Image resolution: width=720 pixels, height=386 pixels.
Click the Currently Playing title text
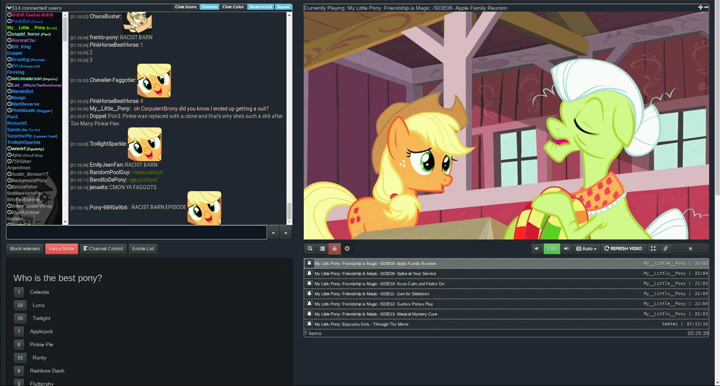pos(405,8)
